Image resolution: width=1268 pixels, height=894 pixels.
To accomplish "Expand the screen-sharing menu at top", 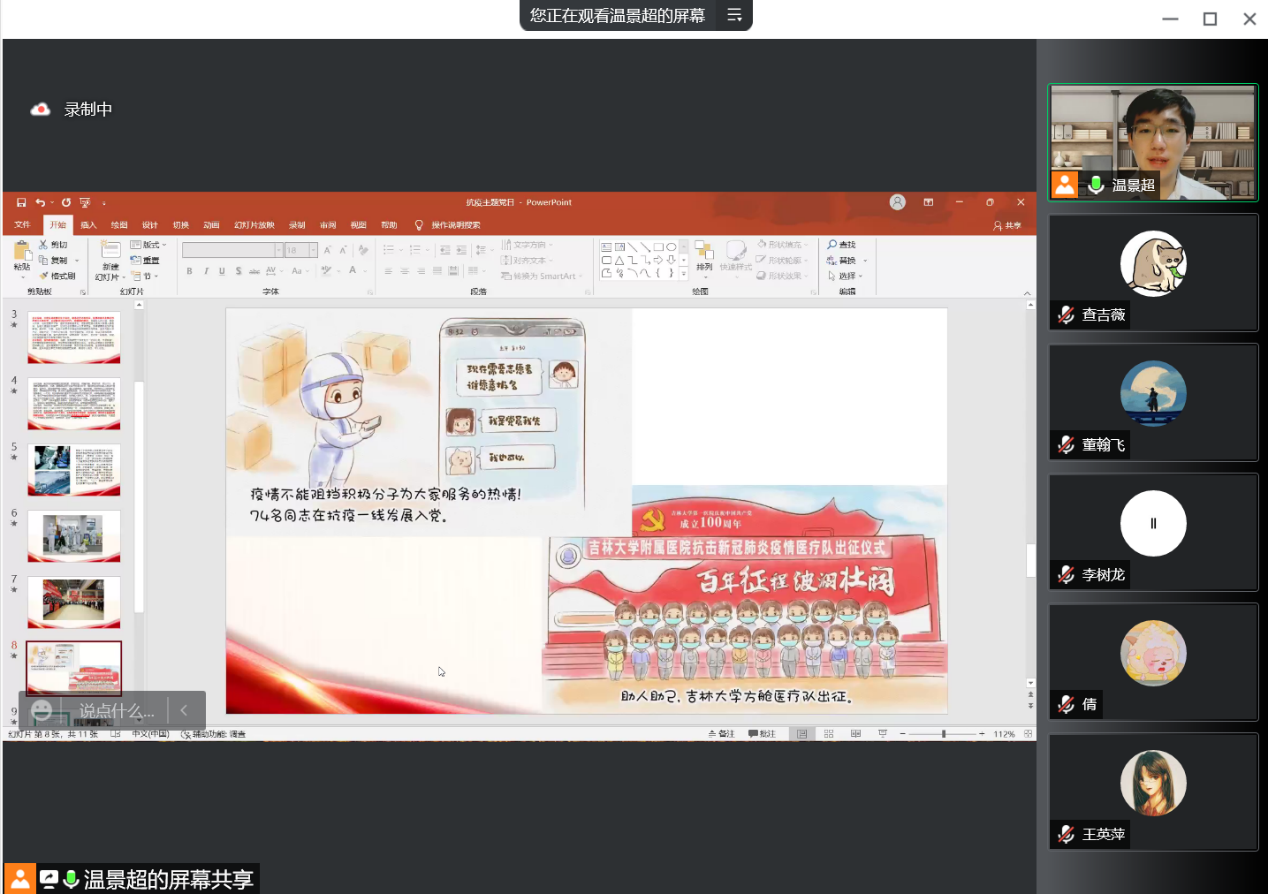I will pyautogui.click(x=734, y=15).
